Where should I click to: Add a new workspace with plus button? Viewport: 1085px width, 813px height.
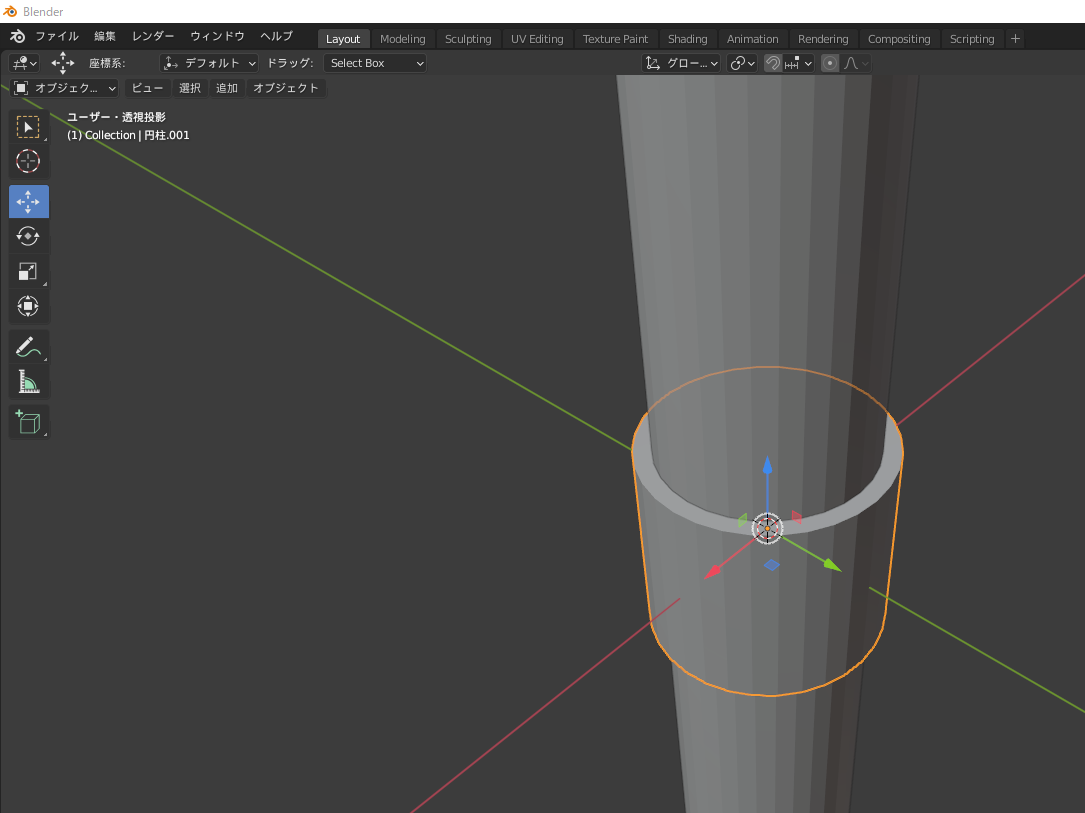click(1015, 39)
